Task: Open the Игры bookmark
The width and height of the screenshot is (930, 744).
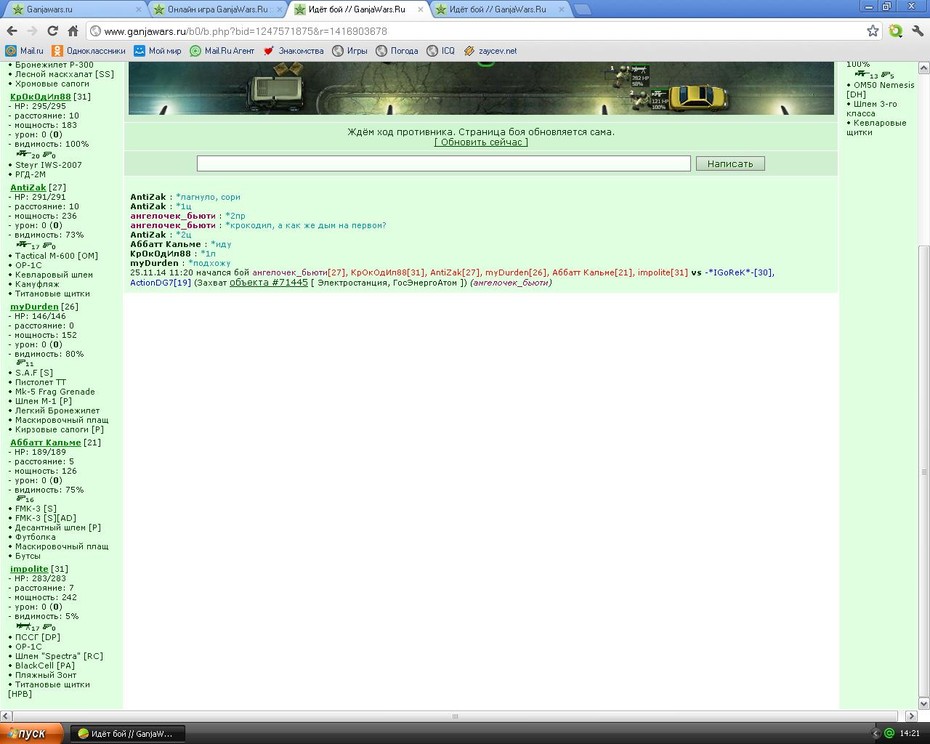Action: (350, 51)
